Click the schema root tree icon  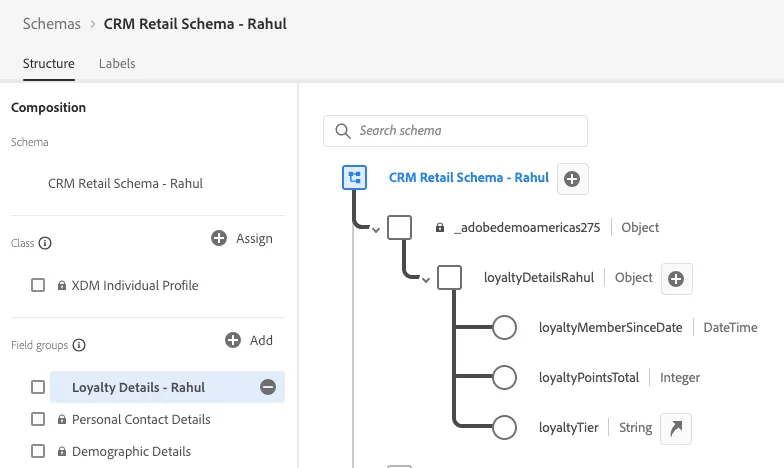[354, 178]
